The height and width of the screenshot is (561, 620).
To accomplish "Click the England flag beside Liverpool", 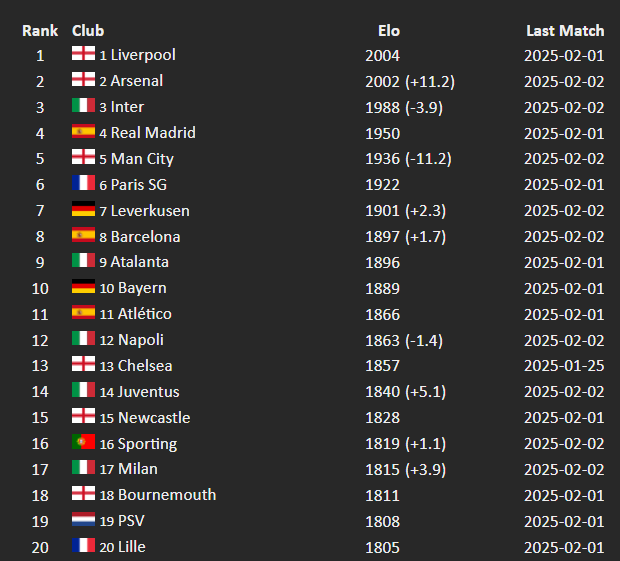I will (83, 54).
